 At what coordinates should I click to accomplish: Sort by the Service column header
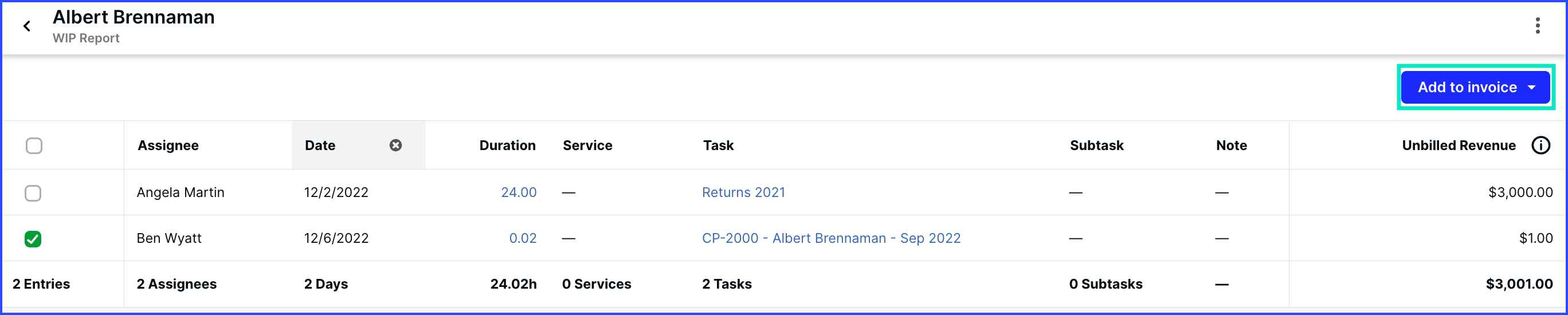[x=587, y=145]
